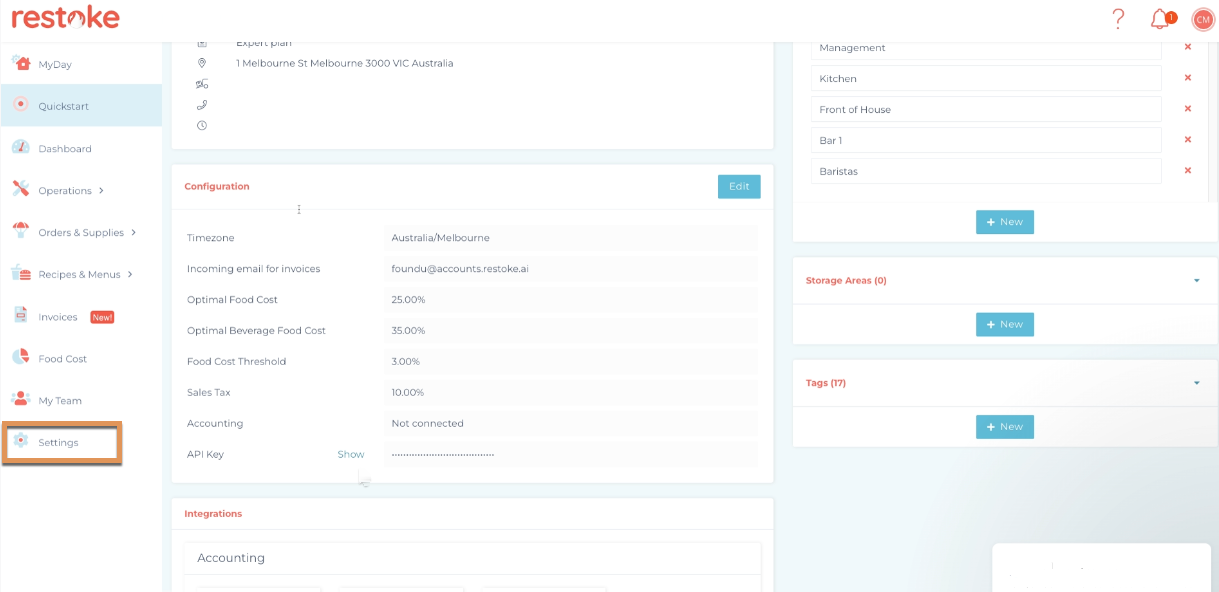Click the help question mark icon

pos(1119,19)
